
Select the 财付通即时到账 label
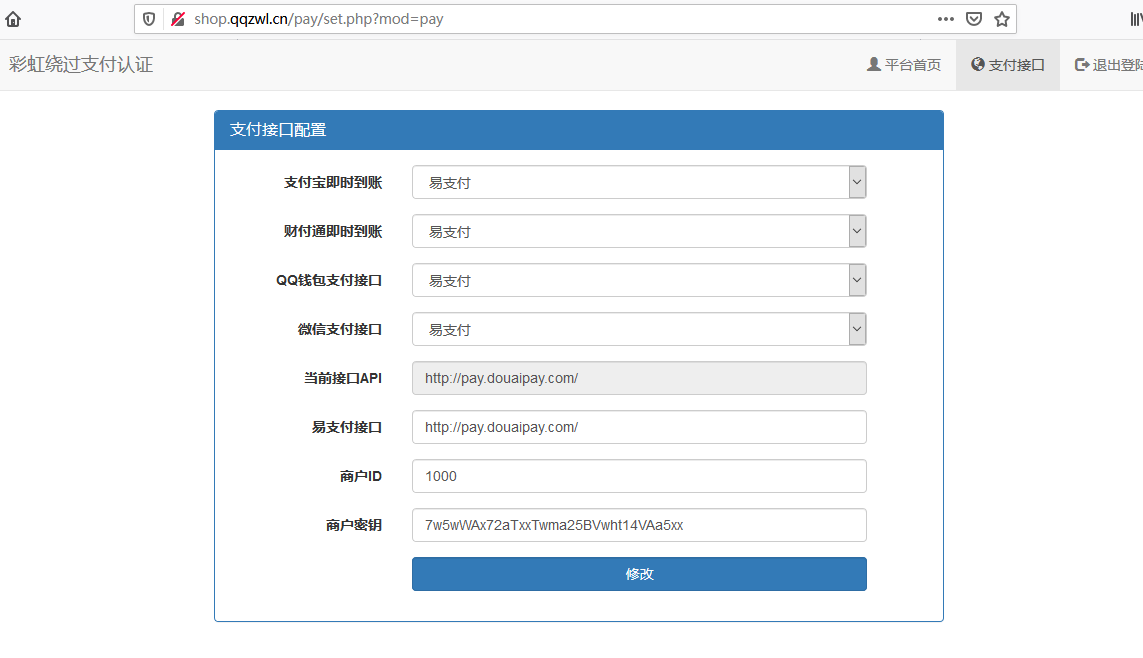point(333,231)
